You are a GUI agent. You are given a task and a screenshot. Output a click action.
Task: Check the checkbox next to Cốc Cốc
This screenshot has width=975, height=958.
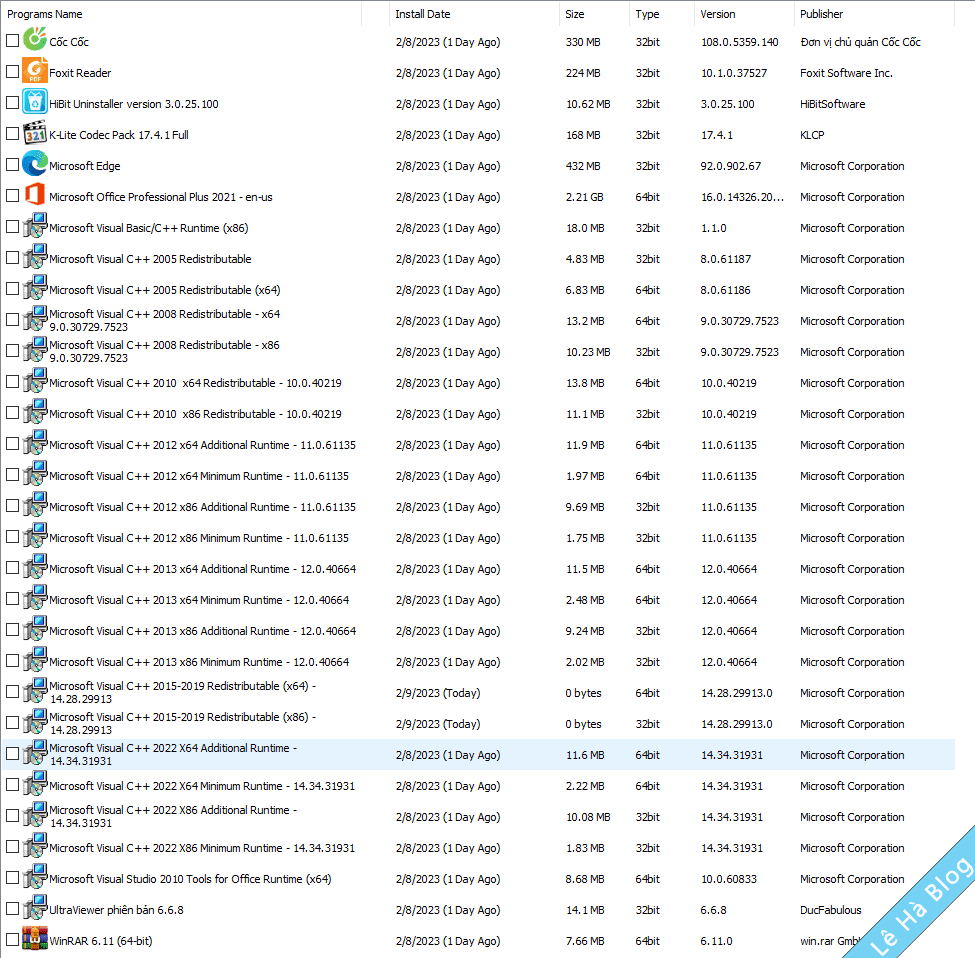pos(13,41)
